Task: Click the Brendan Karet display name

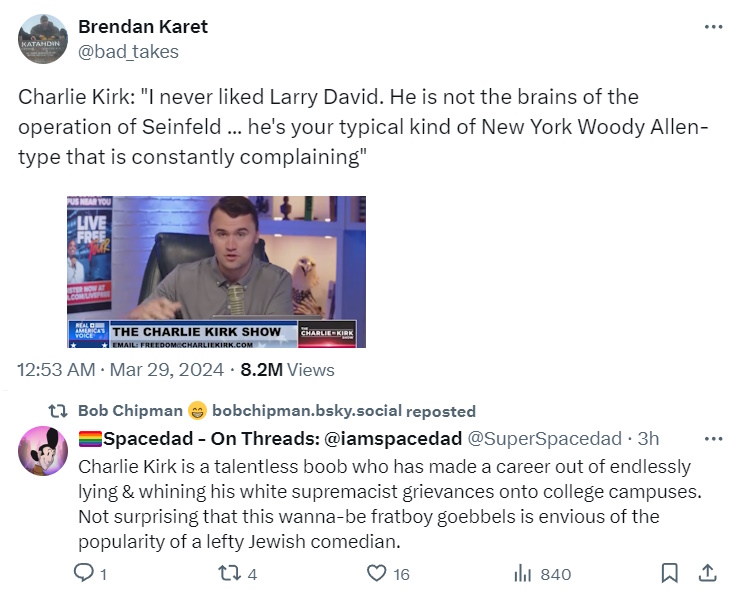Action: [x=143, y=27]
